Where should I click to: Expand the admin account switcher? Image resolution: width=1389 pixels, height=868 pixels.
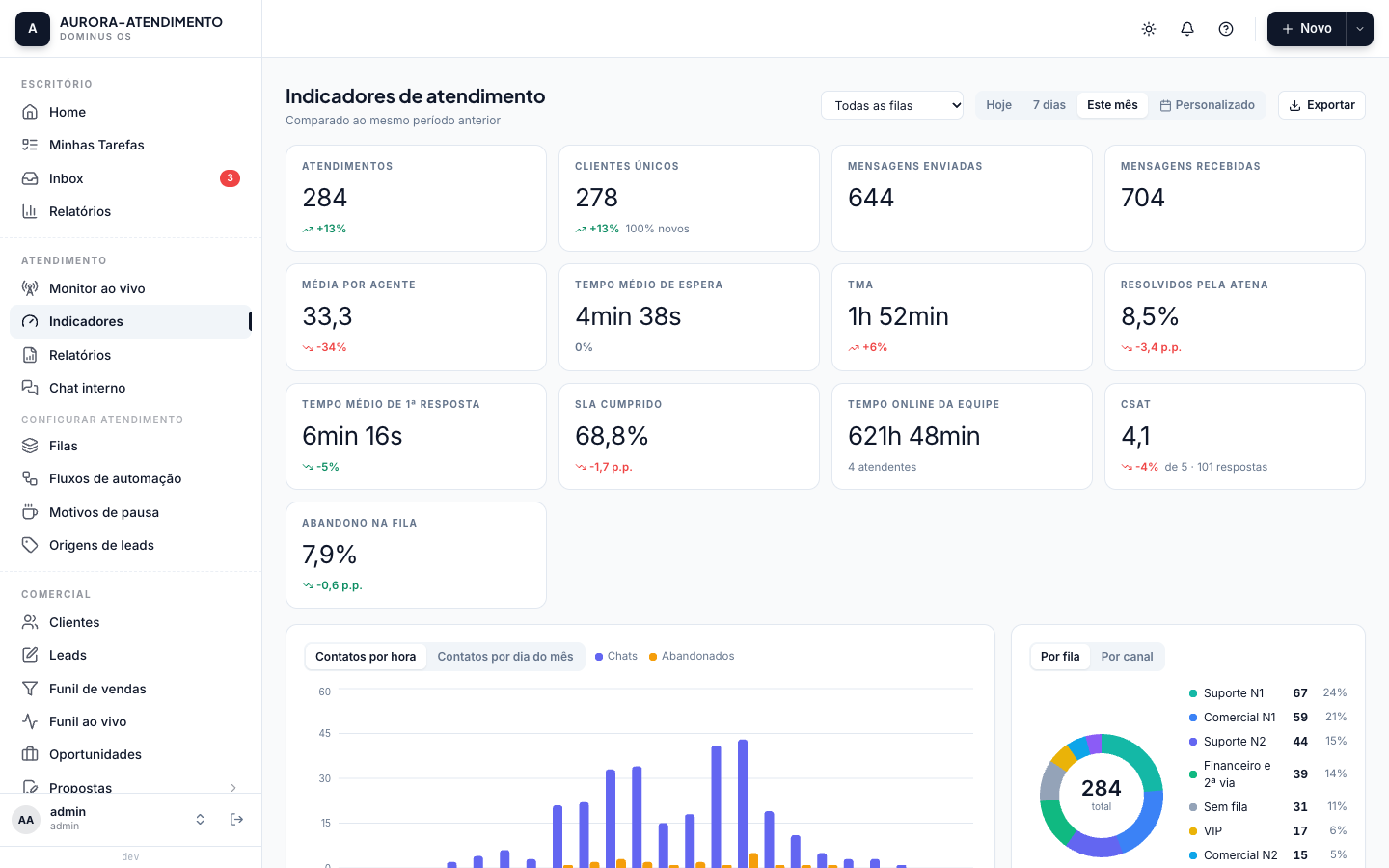click(200, 819)
